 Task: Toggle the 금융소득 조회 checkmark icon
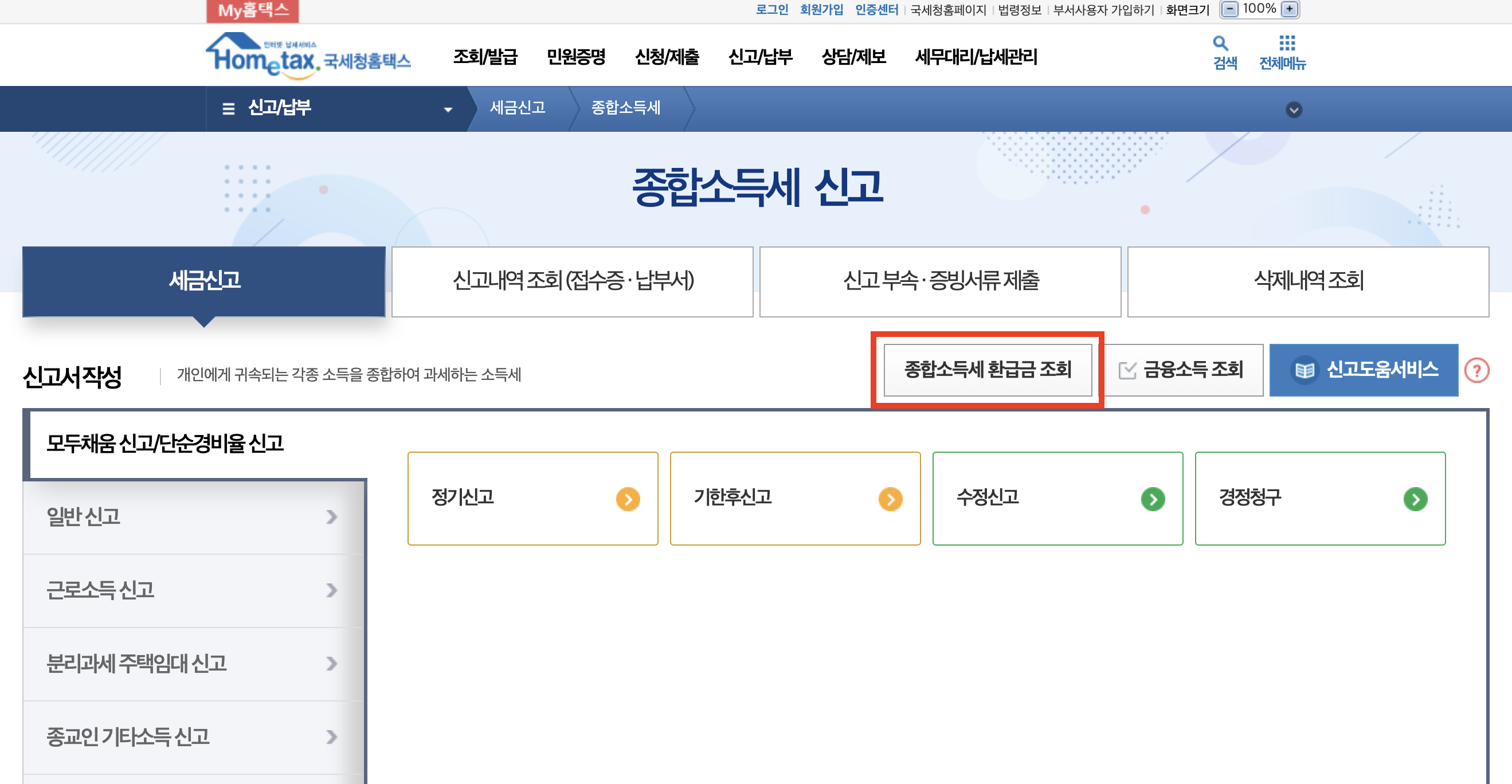1127,370
